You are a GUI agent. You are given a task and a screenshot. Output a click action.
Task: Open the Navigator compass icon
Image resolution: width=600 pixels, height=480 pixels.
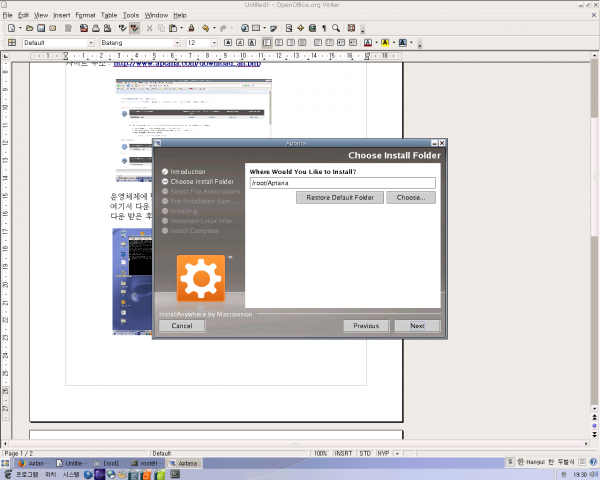(x=301, y=28)
